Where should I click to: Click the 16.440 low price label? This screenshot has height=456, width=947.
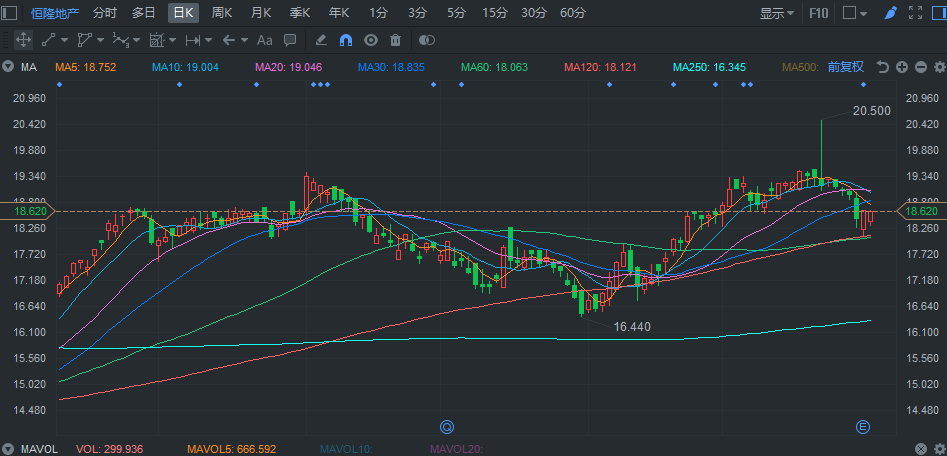tap(632, 327)
